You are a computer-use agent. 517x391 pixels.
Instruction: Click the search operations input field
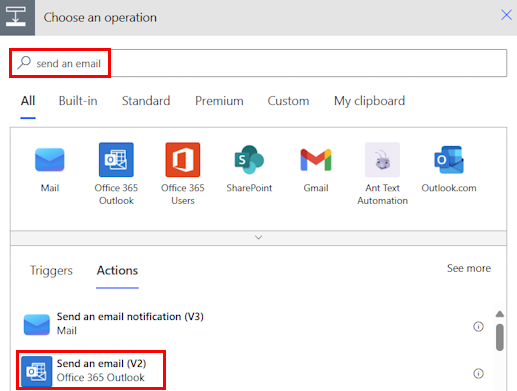click(258, 63)
